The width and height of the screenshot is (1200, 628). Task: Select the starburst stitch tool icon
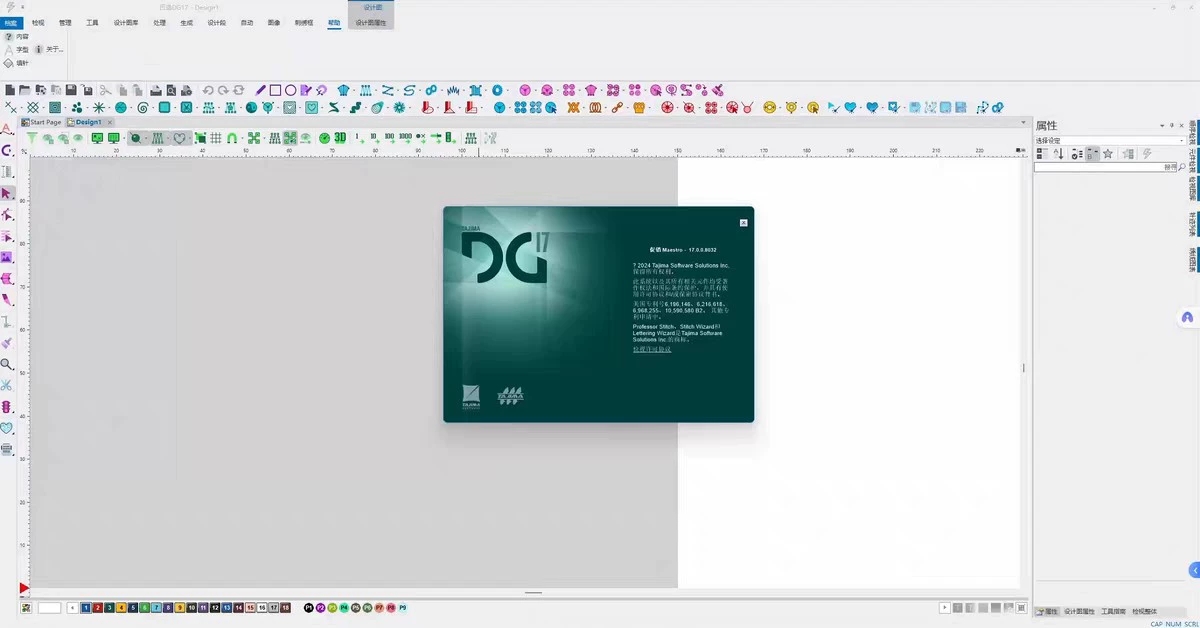point(99,107)
